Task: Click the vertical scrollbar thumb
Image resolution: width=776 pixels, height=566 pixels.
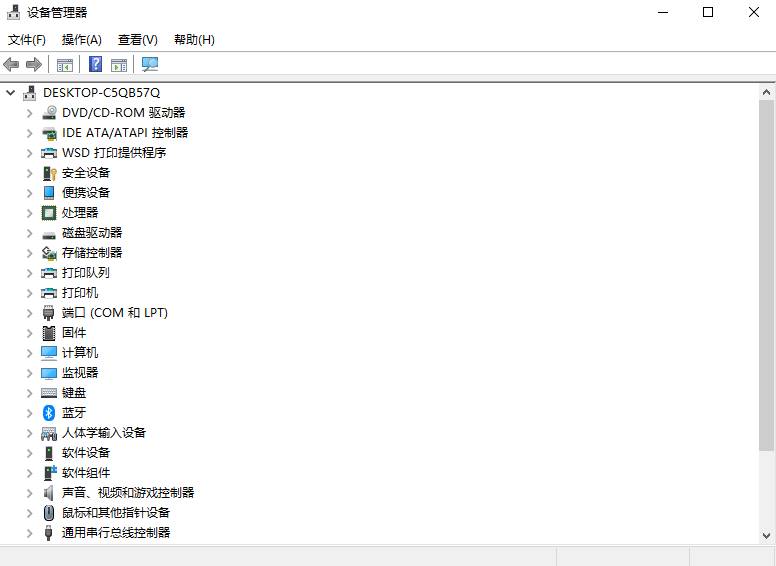Action: (766, 275)
